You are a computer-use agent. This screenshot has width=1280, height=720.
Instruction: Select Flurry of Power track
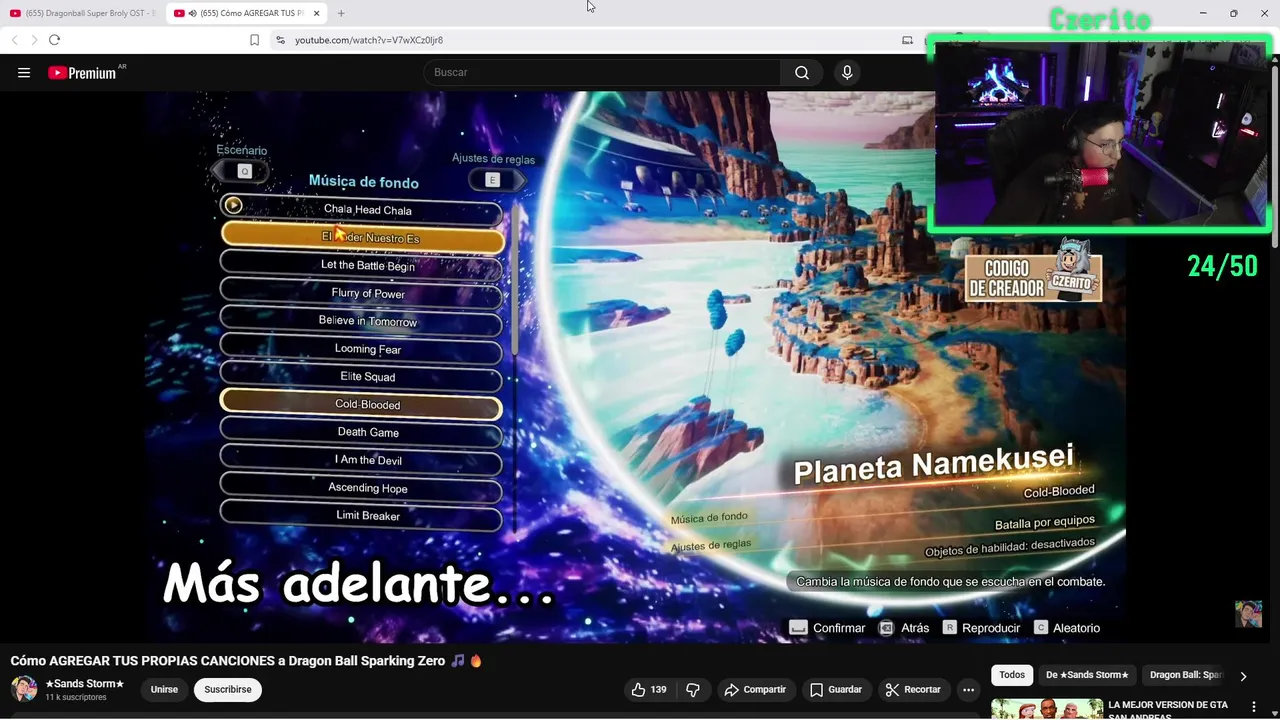pos(361,293)
